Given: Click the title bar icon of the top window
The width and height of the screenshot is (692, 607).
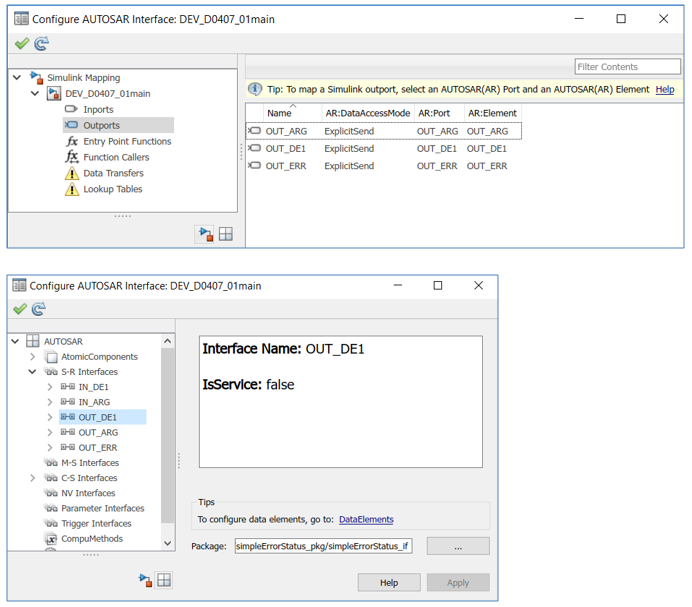Looking at the screenshot, I should 21,19.
